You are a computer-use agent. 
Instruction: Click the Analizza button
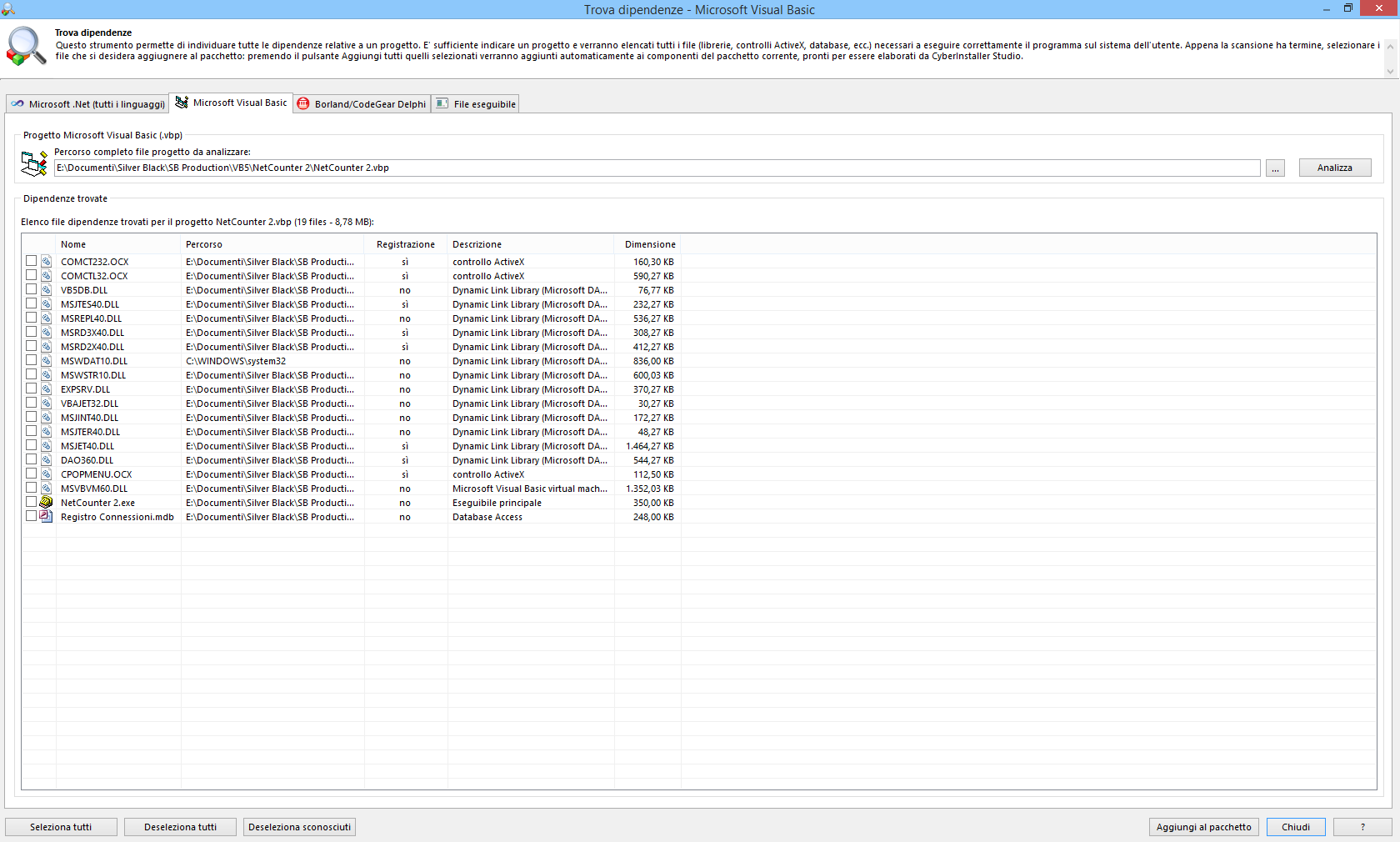coord(1335,168)
